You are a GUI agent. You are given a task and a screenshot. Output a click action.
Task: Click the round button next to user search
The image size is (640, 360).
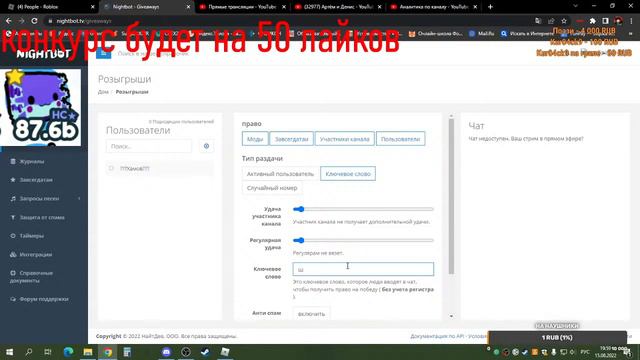pos(206,146)
